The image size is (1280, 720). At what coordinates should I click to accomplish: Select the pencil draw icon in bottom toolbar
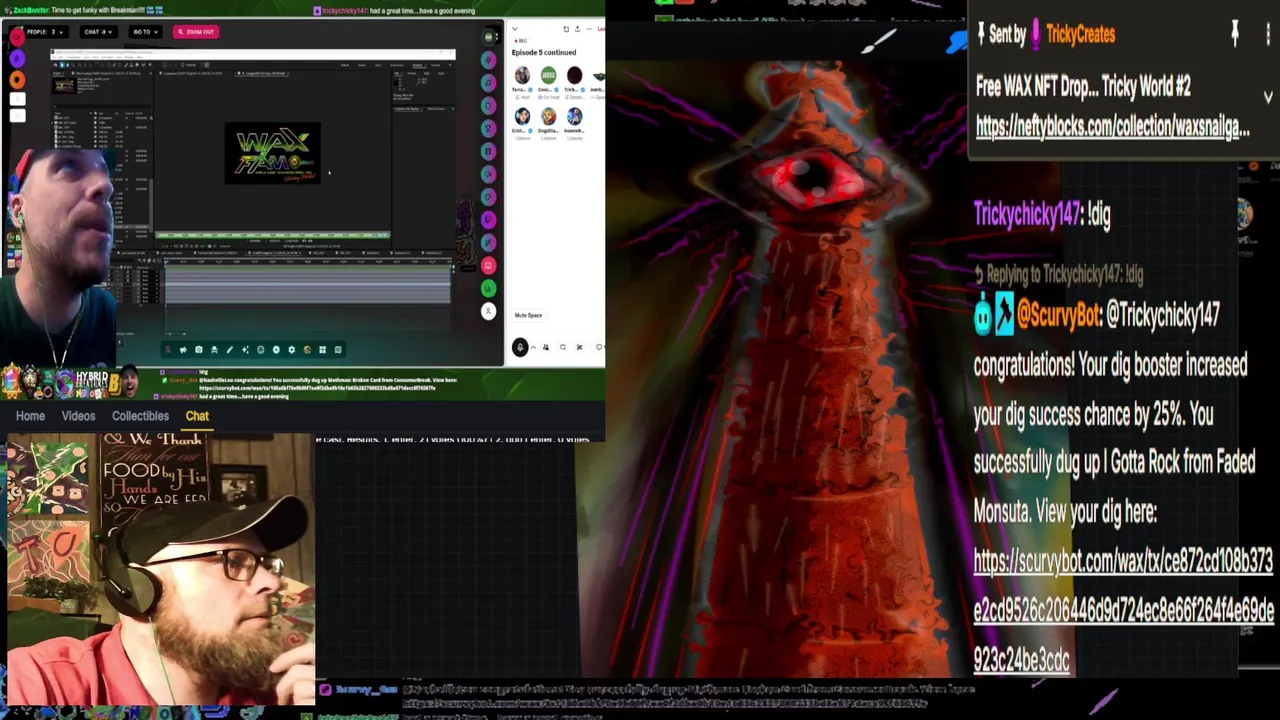point(230,350)
